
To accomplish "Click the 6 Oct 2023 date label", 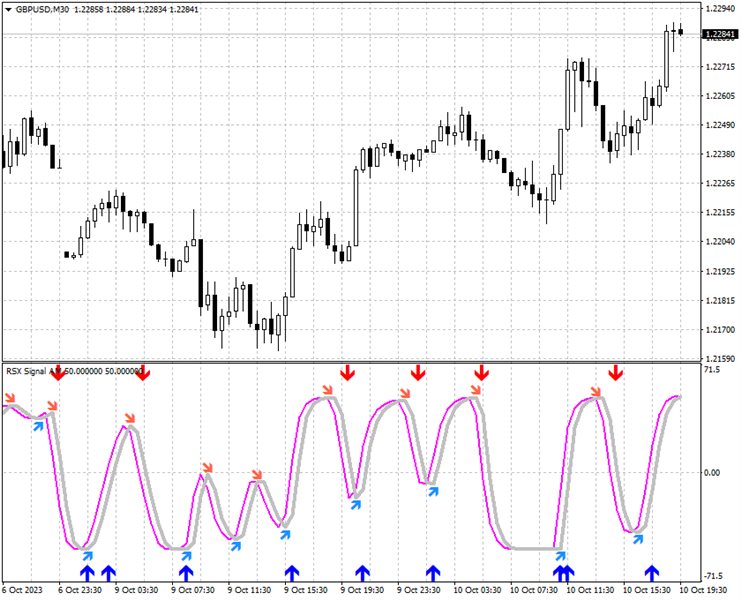I will tap(22, 590).
